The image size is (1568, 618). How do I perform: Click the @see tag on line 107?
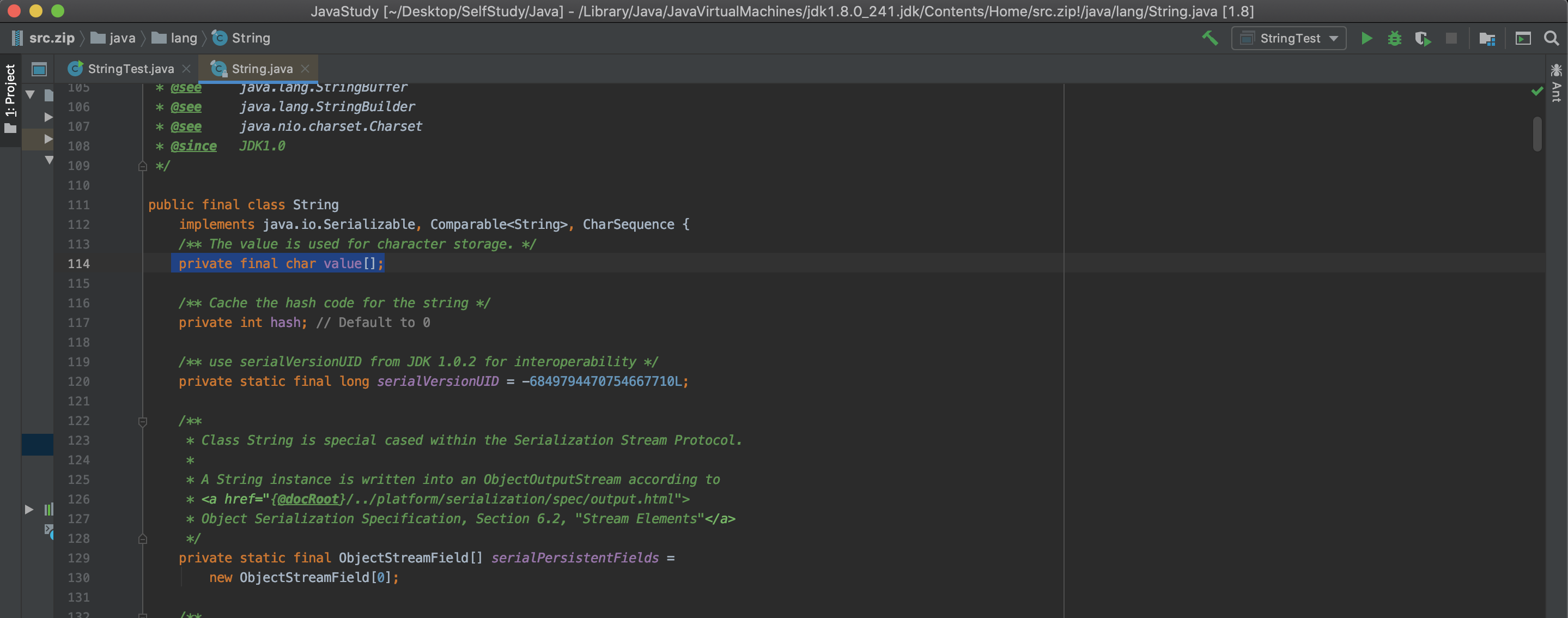click(x=186, y=126)
